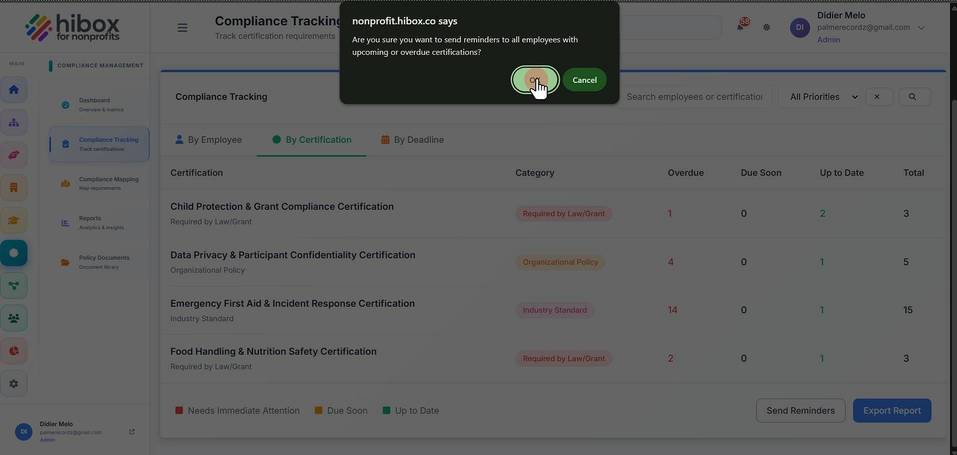Open Policy Documents menu item

tap(99, 262)
